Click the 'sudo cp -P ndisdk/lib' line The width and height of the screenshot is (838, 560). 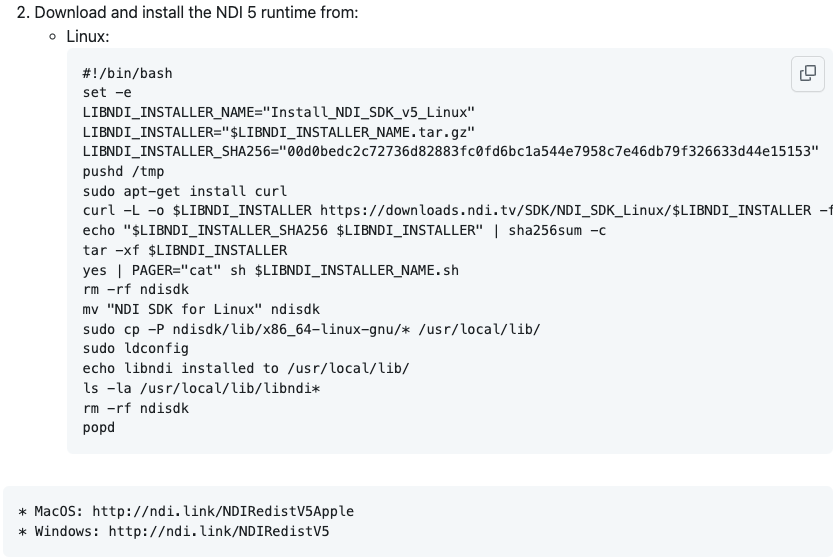(x=312, y=329)
